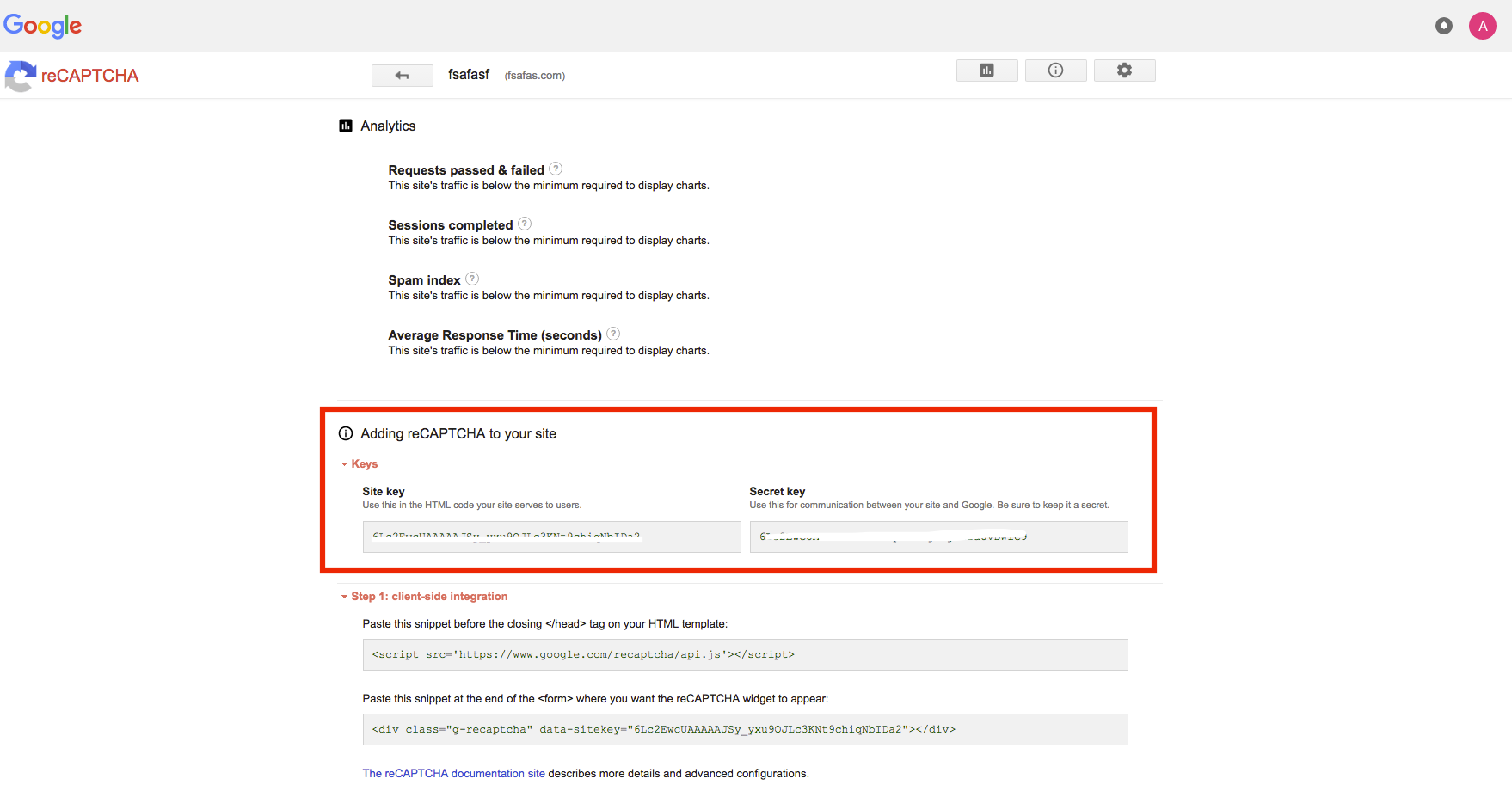Viewport: 1512px width, 785px height.
Task: Open the analytics chart icon in toolbar
Action: pos(986,71)
